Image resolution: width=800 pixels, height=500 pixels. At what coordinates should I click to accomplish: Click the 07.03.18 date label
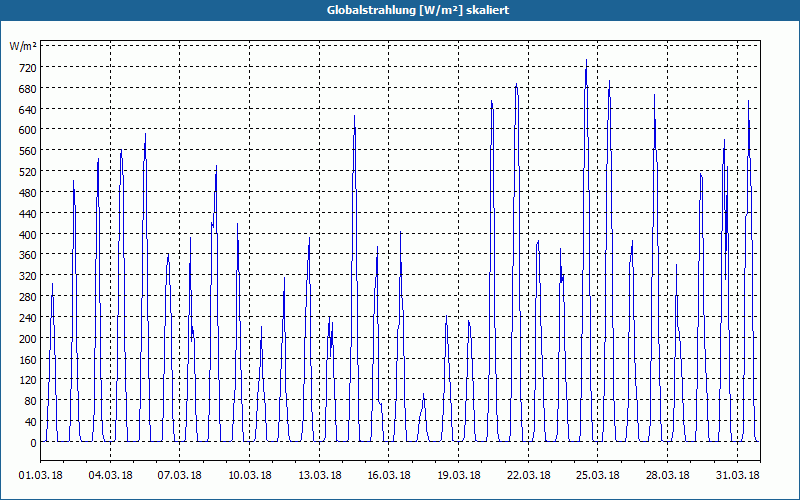pyautogui.click(x=180, y=475)
